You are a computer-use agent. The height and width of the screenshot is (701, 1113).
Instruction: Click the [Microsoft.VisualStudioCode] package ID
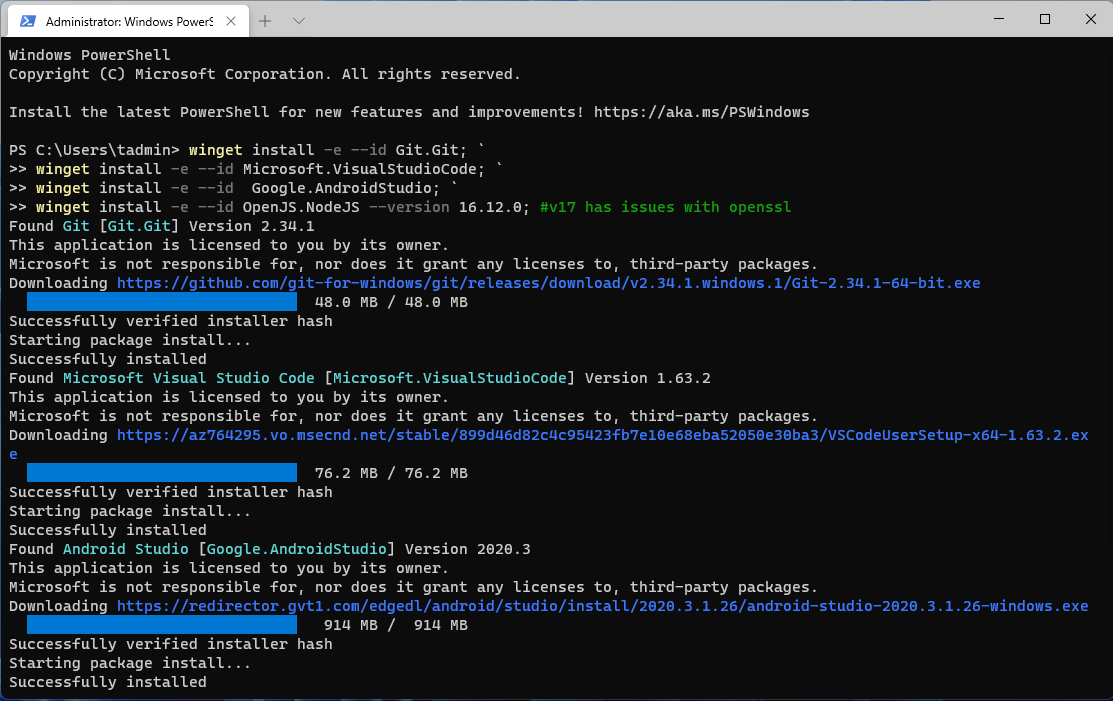coord(450,378)
